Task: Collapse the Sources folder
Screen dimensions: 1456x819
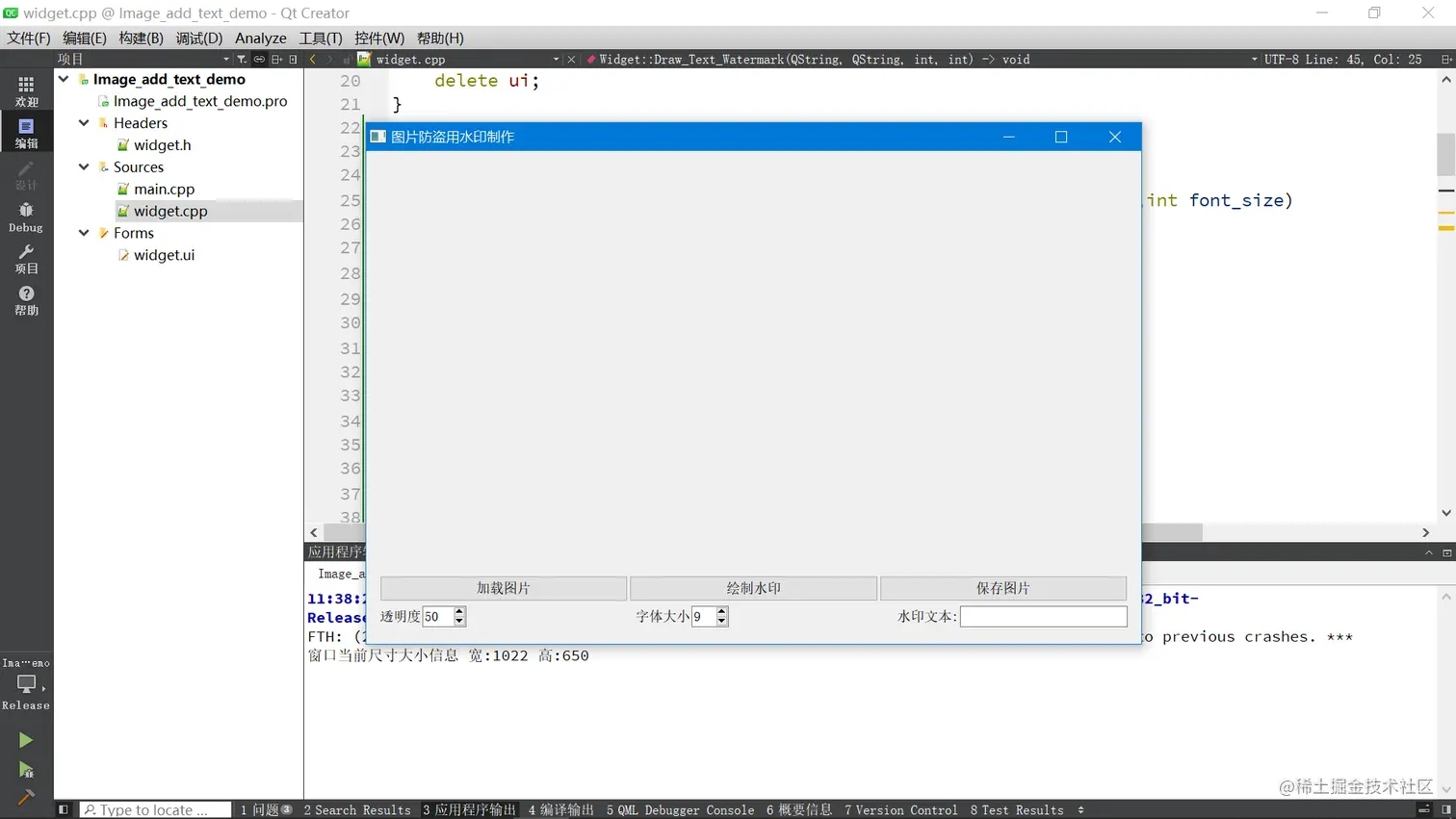Action: click(x=84, y=166)
